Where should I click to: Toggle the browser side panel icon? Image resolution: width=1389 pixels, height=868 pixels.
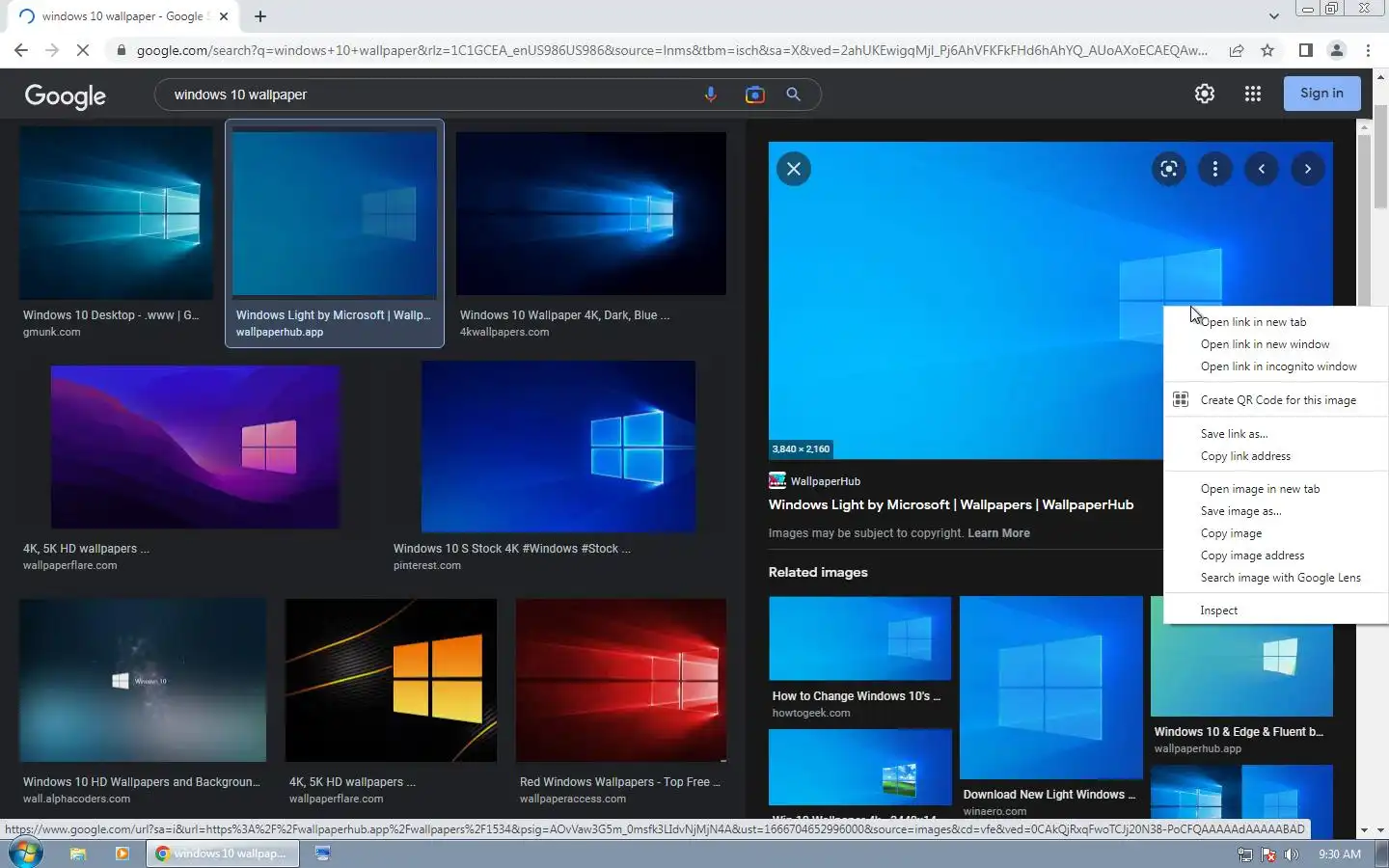click(x=1305, y=50)
